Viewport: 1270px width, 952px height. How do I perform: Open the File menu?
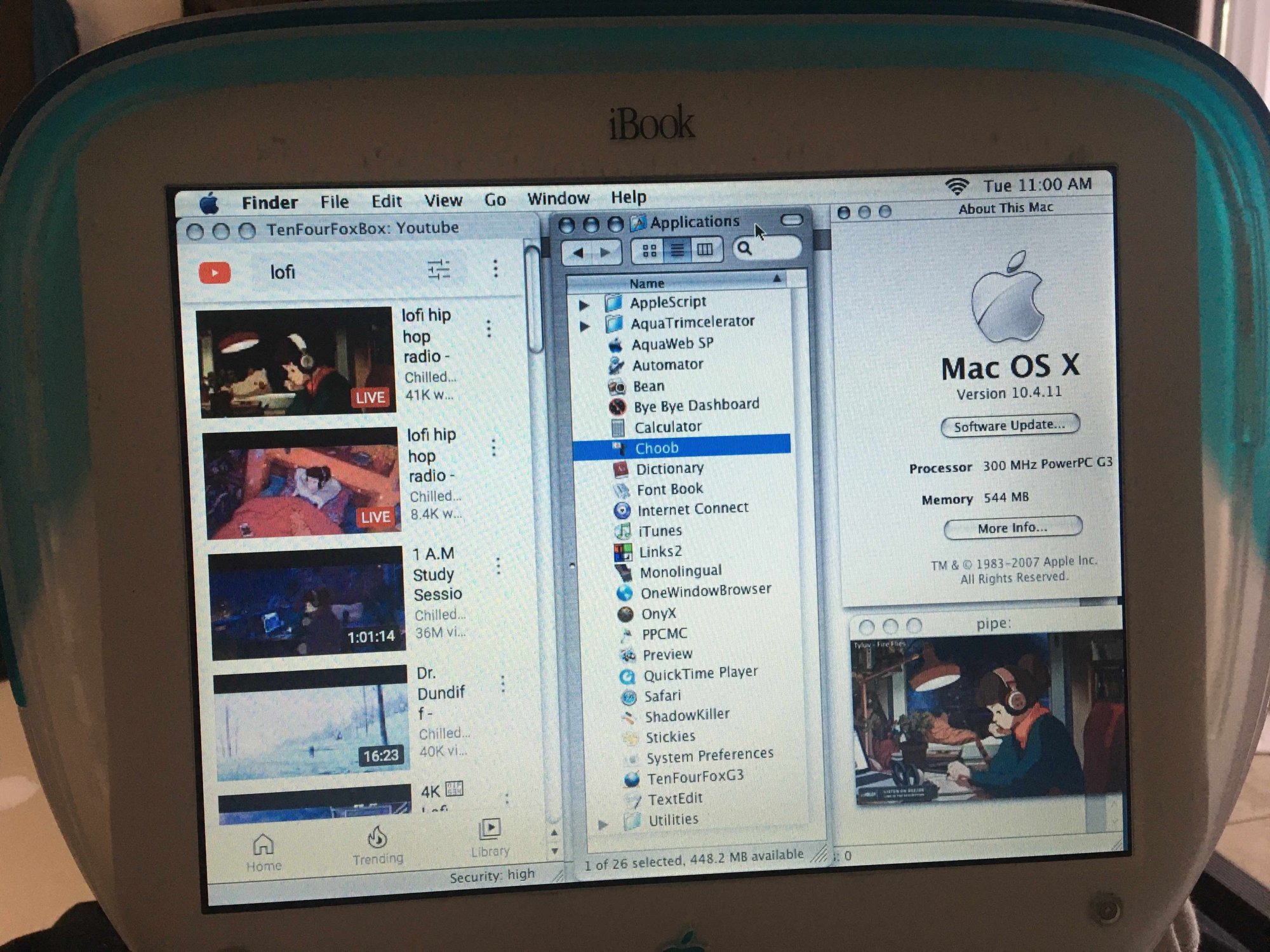(x=335, y=202)
